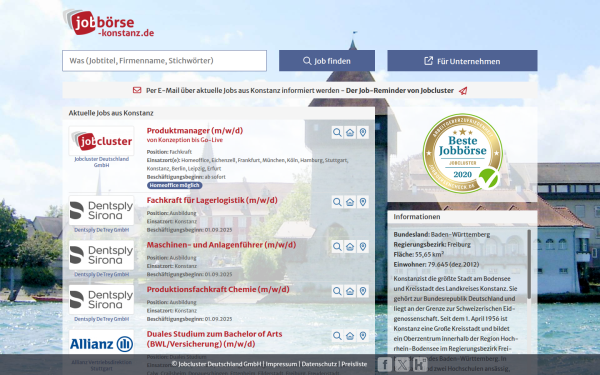Click map pin icon for Fachkraft für Lagerlogistik
This screenshot has width=600, height=375.
click(363, 202)
